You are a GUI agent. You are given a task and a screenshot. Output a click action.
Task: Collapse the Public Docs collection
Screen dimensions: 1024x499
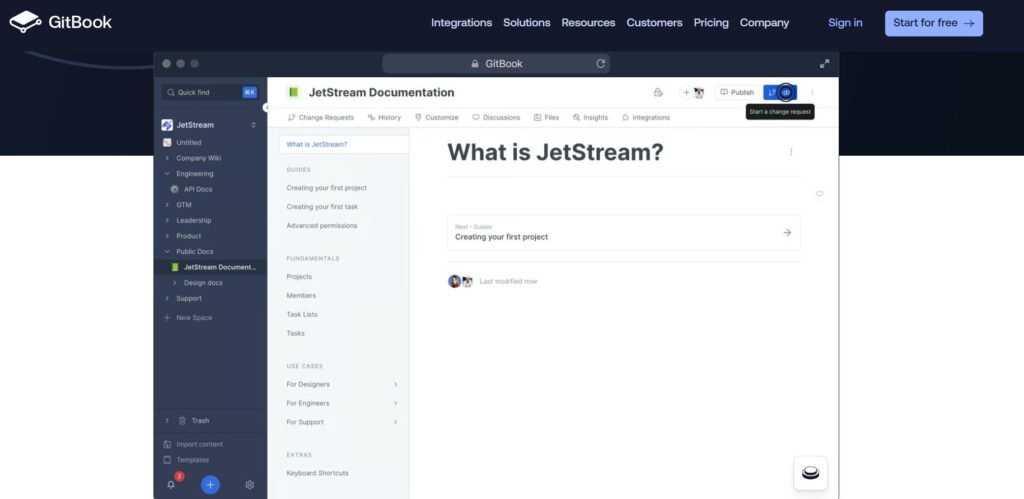(x=167, y=251)
